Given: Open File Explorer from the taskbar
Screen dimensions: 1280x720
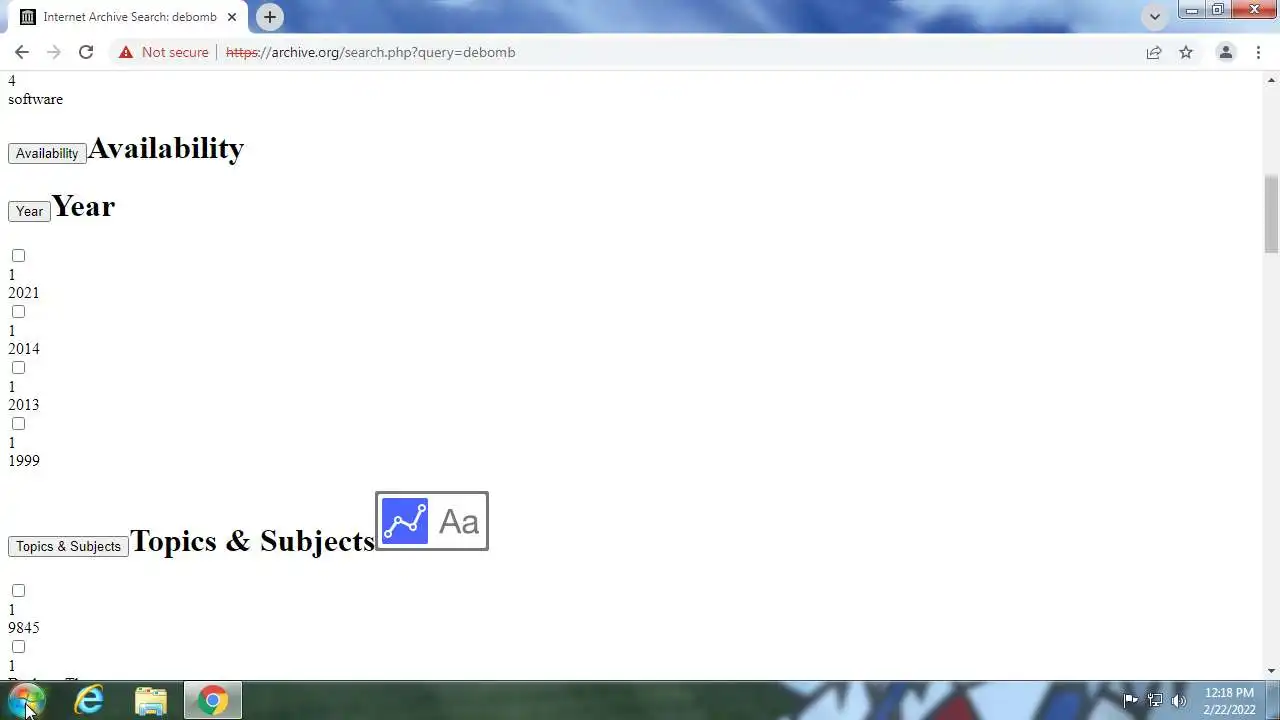Looking at the screenshot, I should coord(151,700).
